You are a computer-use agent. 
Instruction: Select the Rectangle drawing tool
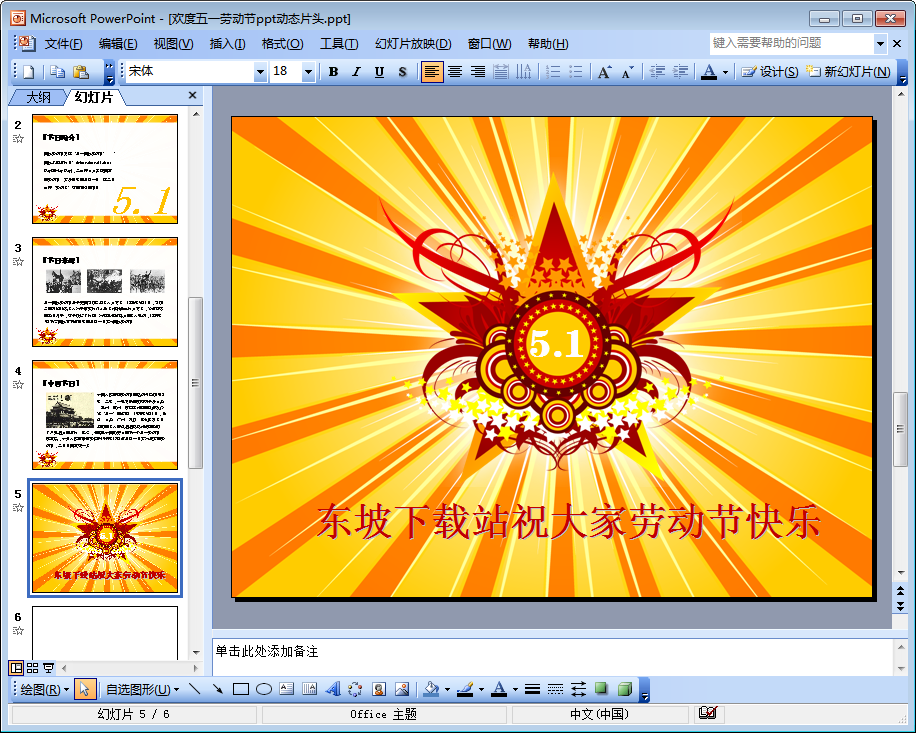point(241,690)
